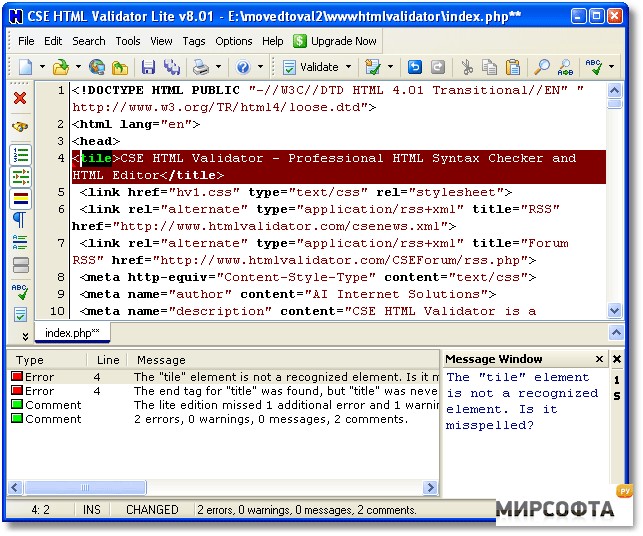
Task: Click the red X icon in sidebar
Action: pos(20,98)
